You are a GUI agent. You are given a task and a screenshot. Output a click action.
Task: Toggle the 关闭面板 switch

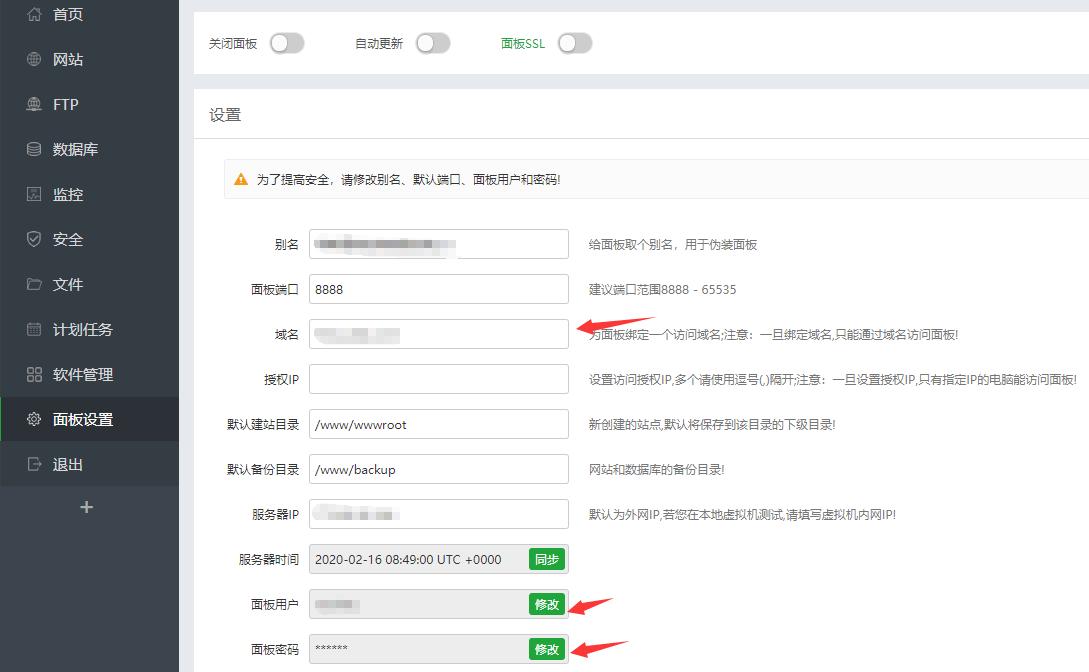(287, 44)
